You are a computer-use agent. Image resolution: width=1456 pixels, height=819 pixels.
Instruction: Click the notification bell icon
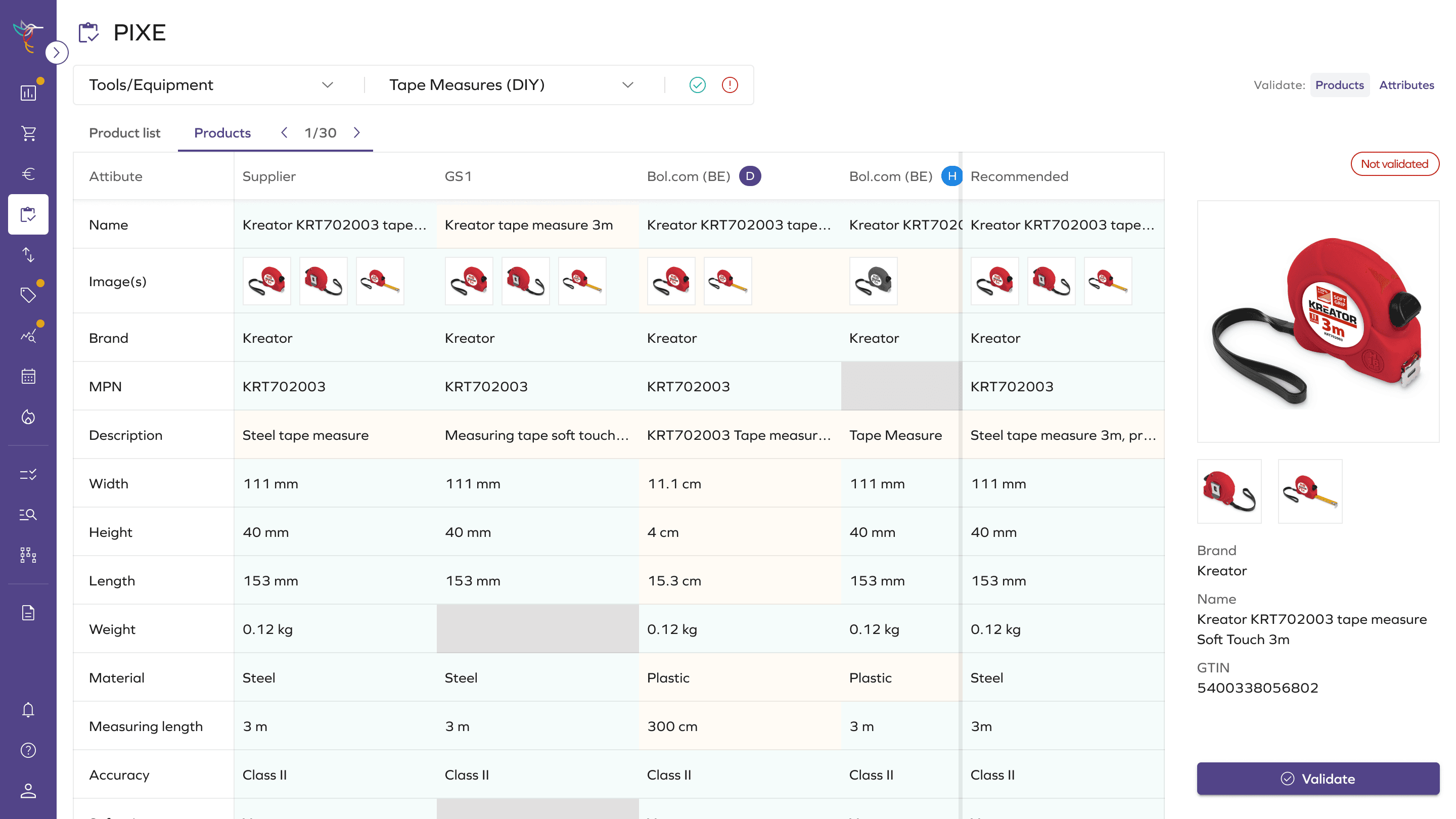coord(28,709)
